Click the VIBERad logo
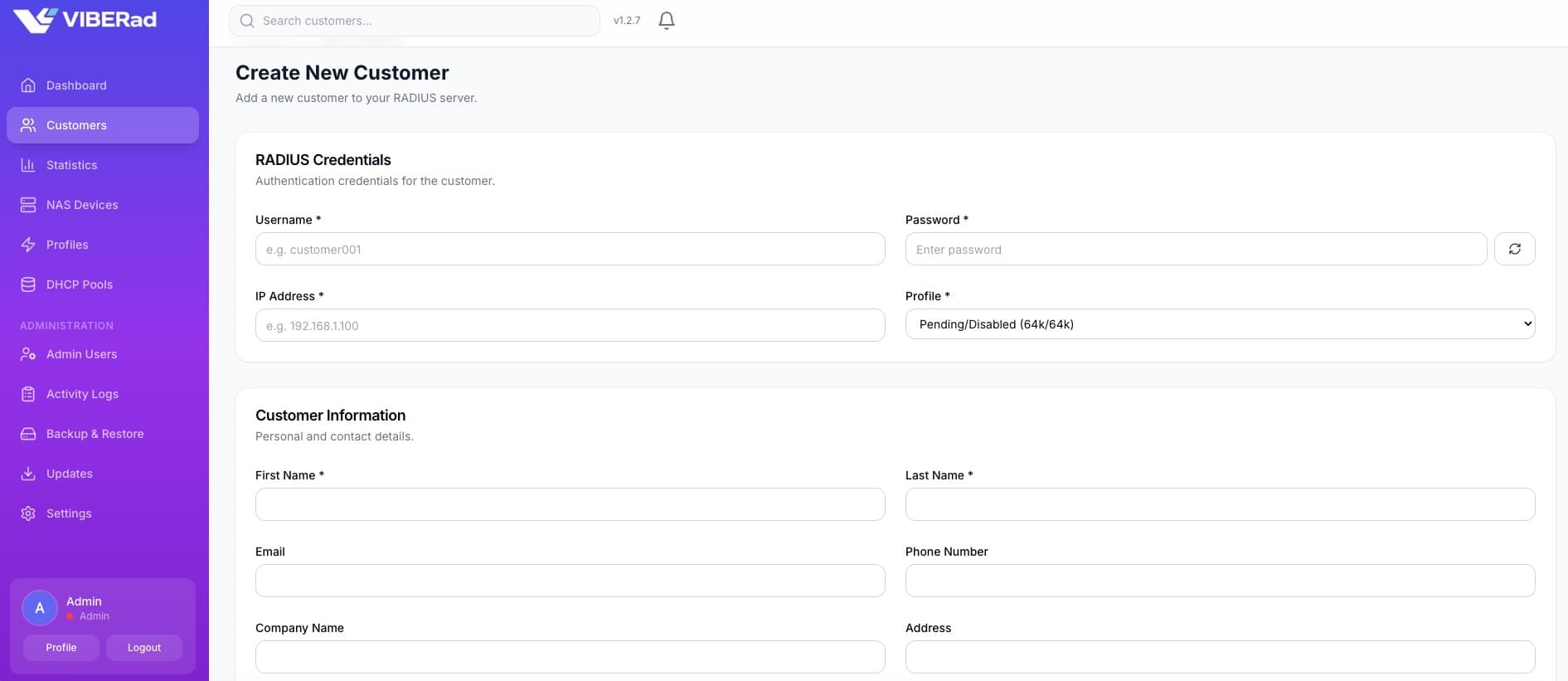The height and width of the screenshot is (681, 1568). click(85, 20)
